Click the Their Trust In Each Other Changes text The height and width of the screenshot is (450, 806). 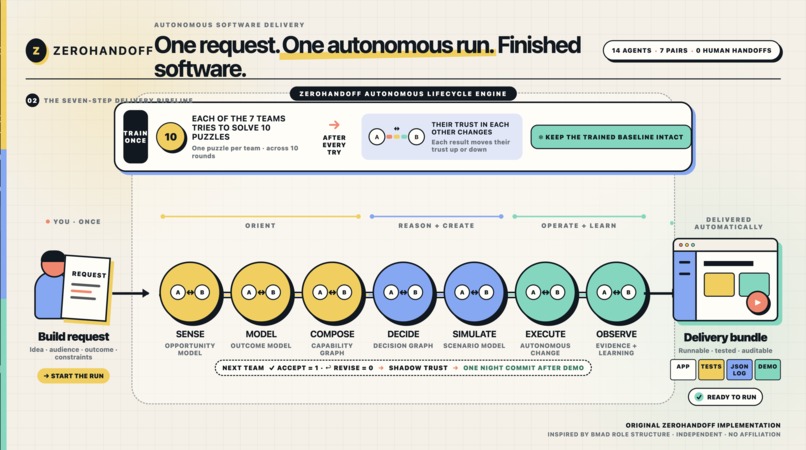click(x=470, y=128)
